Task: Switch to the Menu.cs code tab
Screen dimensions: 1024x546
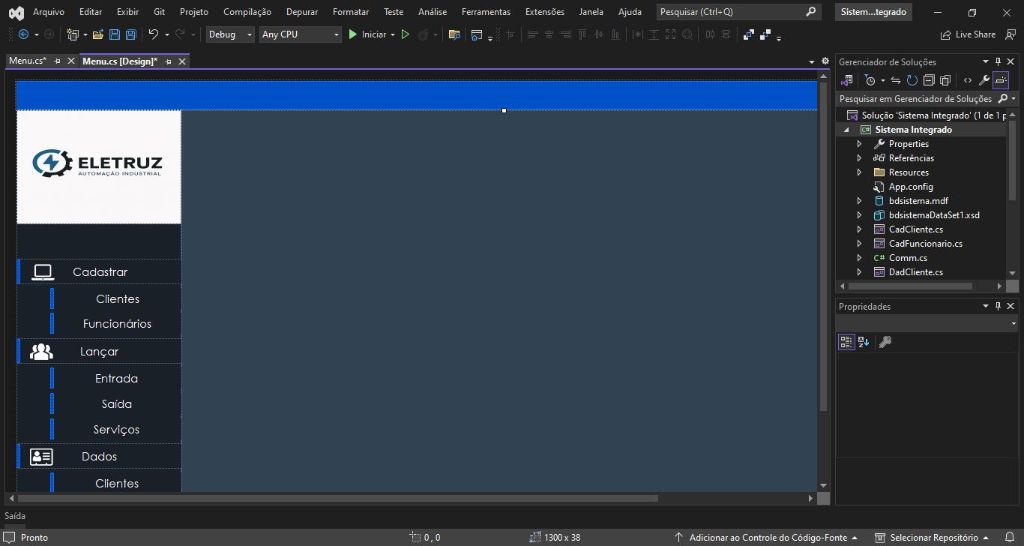Action: coord(28,61)
